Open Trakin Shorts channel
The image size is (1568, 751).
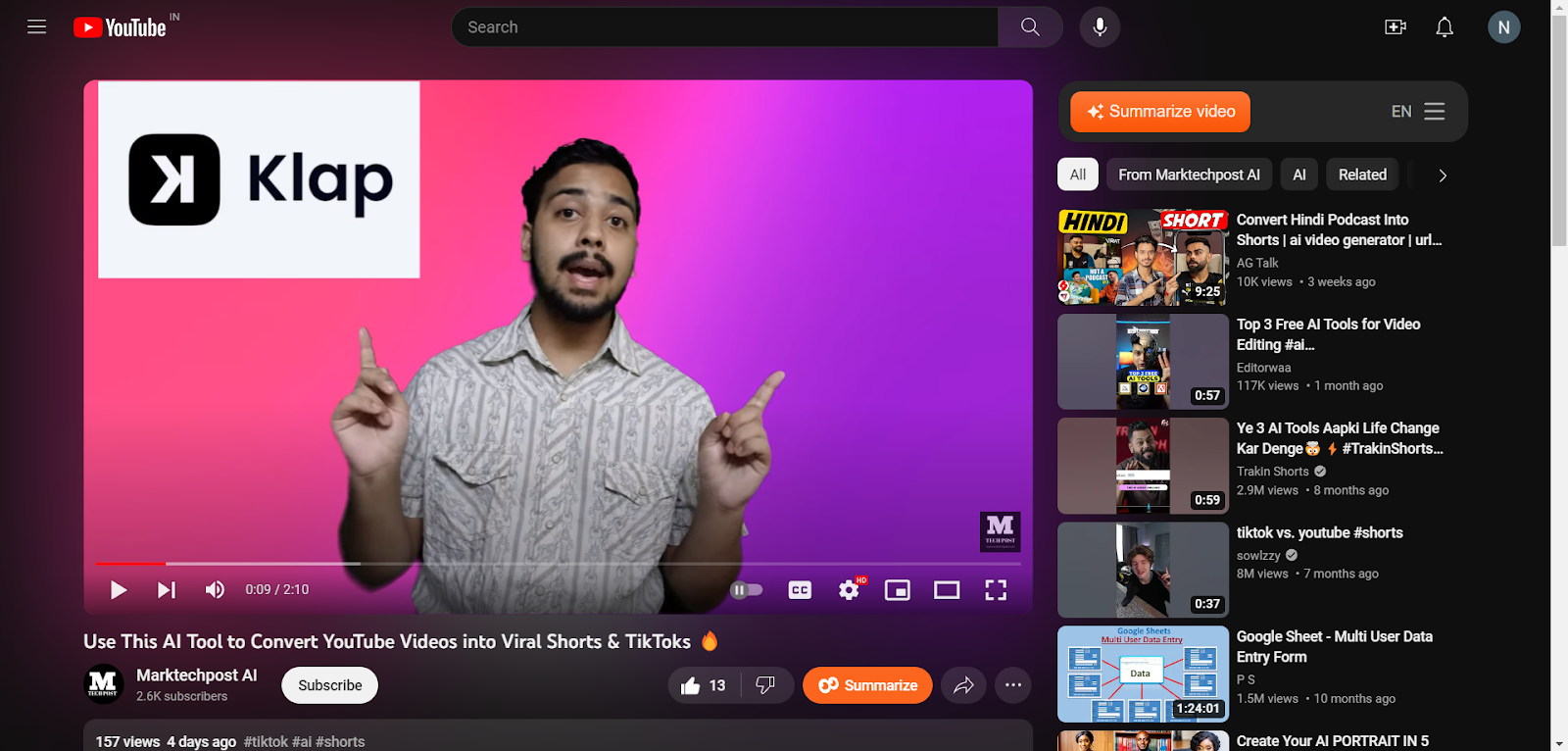[x=1272, y=472]
